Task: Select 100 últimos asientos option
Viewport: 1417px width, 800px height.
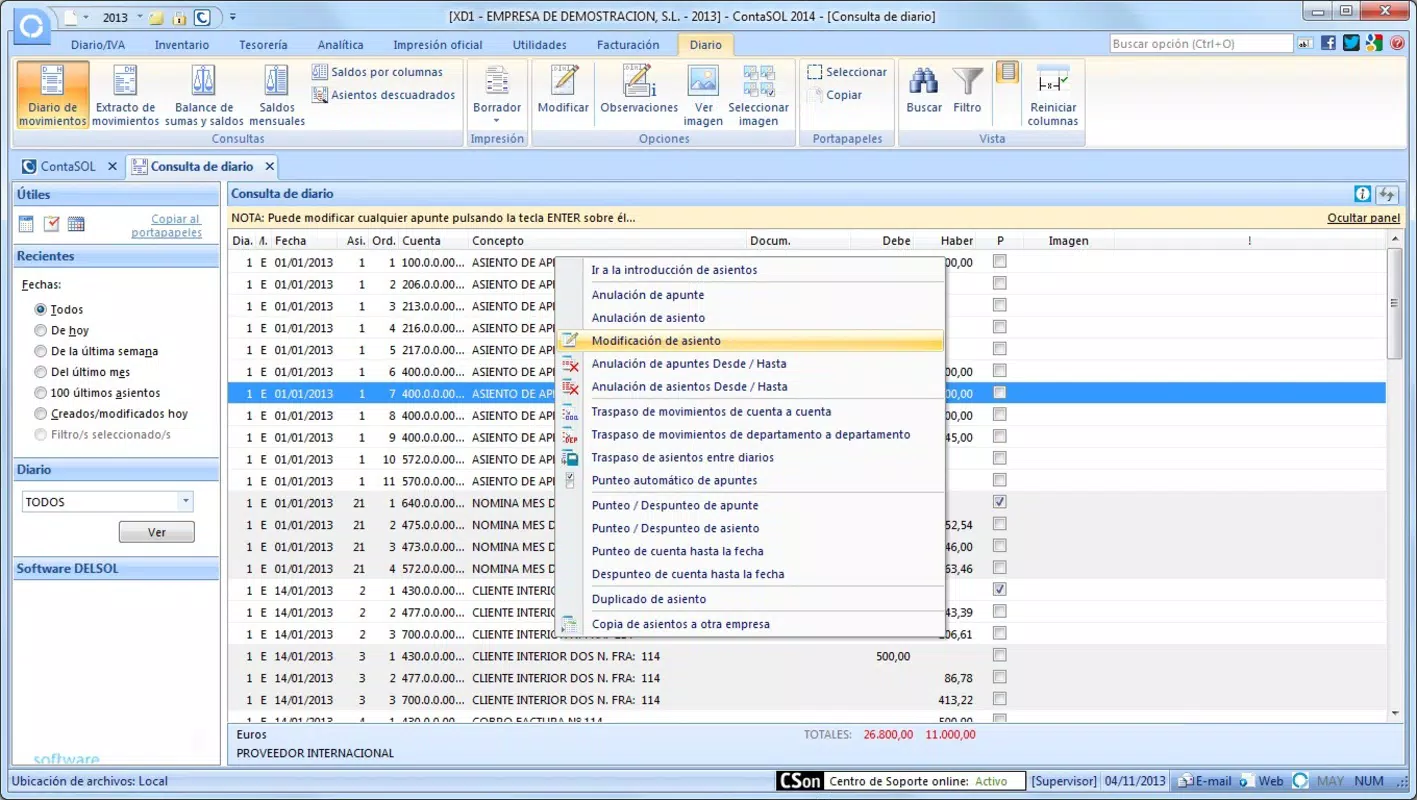Action: click(x=40, y=393)
